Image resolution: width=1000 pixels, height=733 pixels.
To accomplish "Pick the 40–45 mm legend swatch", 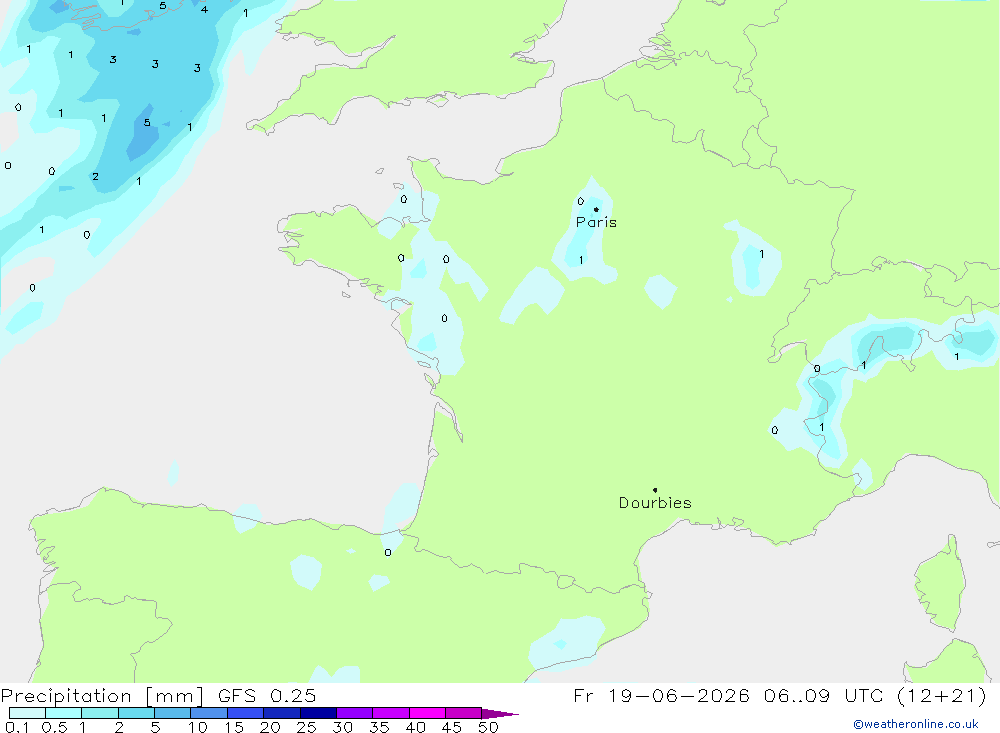I will click(427, 713).
